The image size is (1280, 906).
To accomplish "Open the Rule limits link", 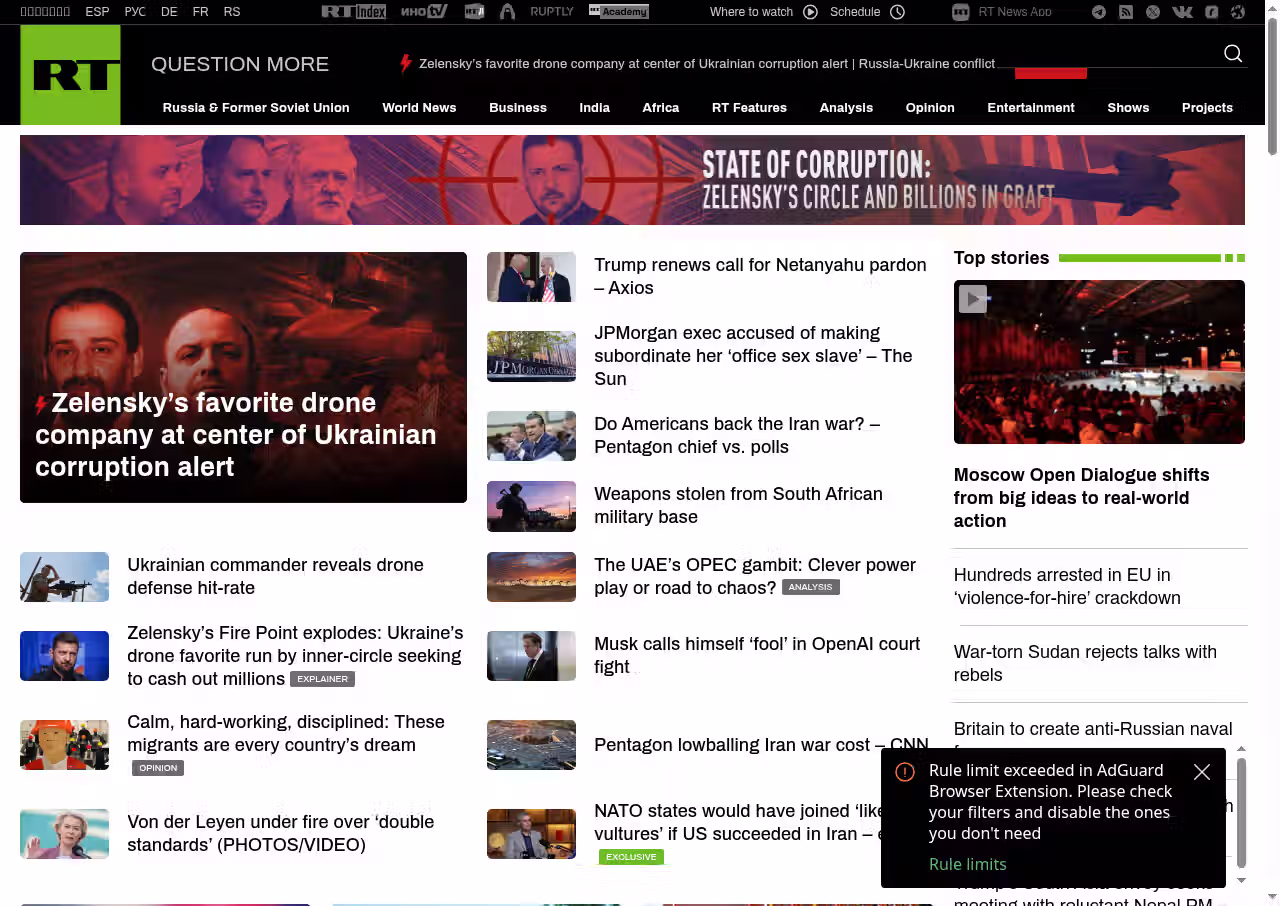I will click(x=967, y=864).
